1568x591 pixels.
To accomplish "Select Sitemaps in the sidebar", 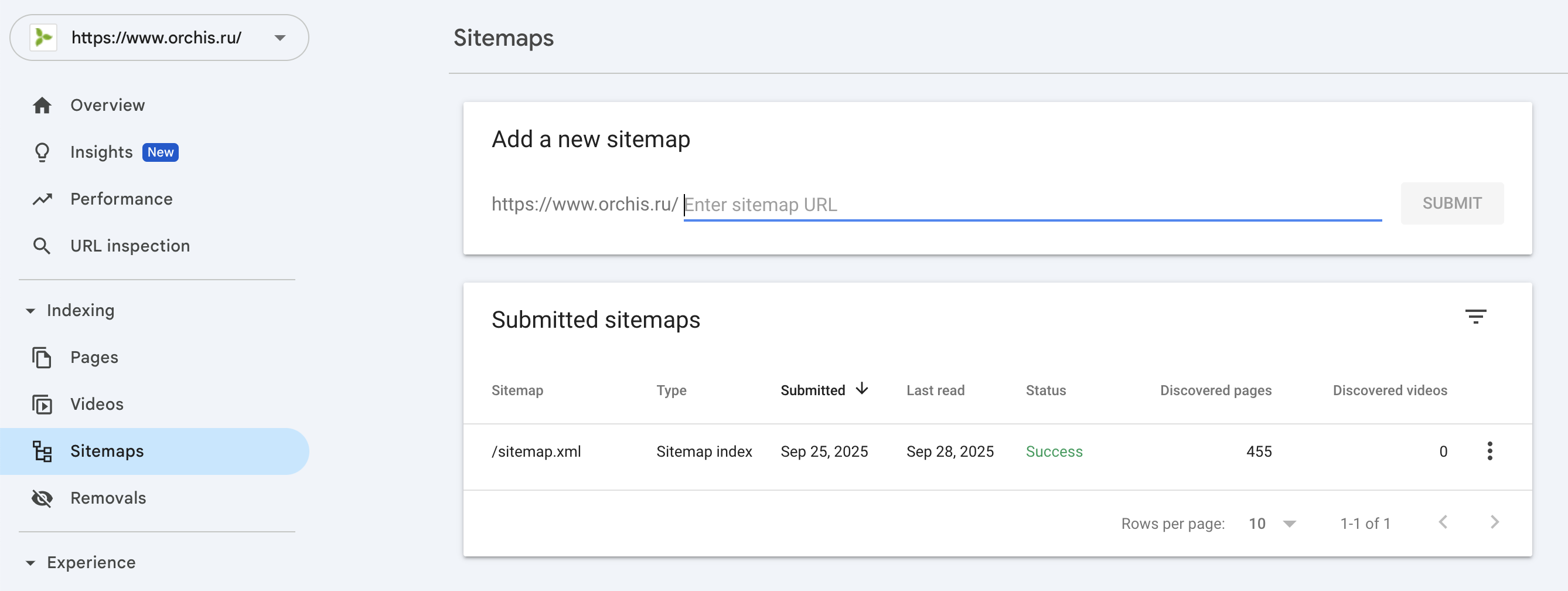I will tap(107, 451).
